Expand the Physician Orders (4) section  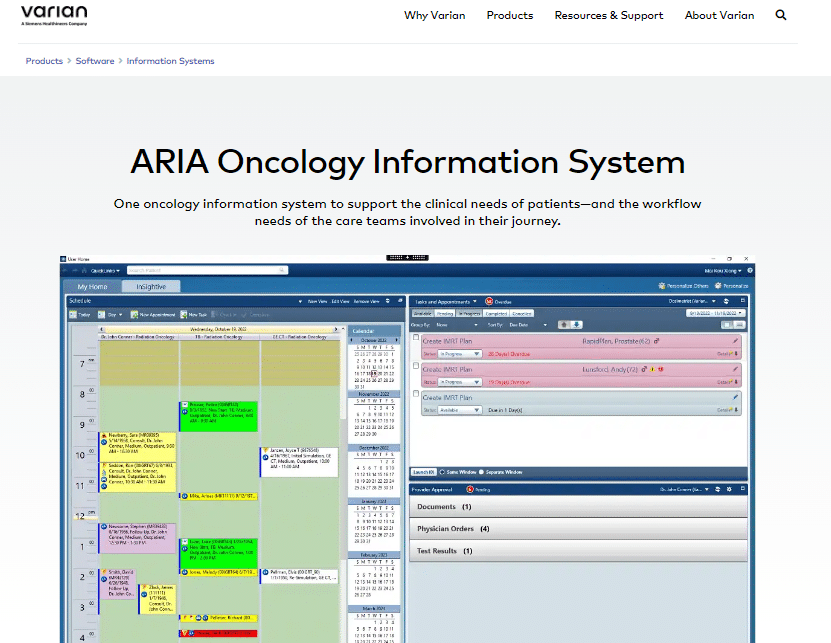pos(578,529)
